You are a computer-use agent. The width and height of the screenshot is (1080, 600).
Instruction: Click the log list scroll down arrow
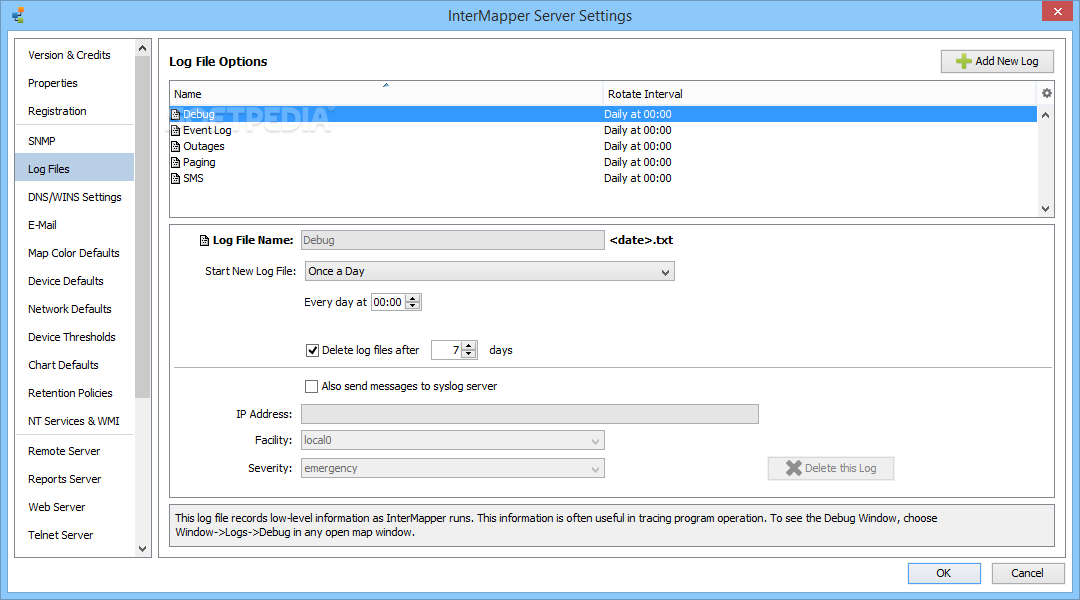[1045, 209]
